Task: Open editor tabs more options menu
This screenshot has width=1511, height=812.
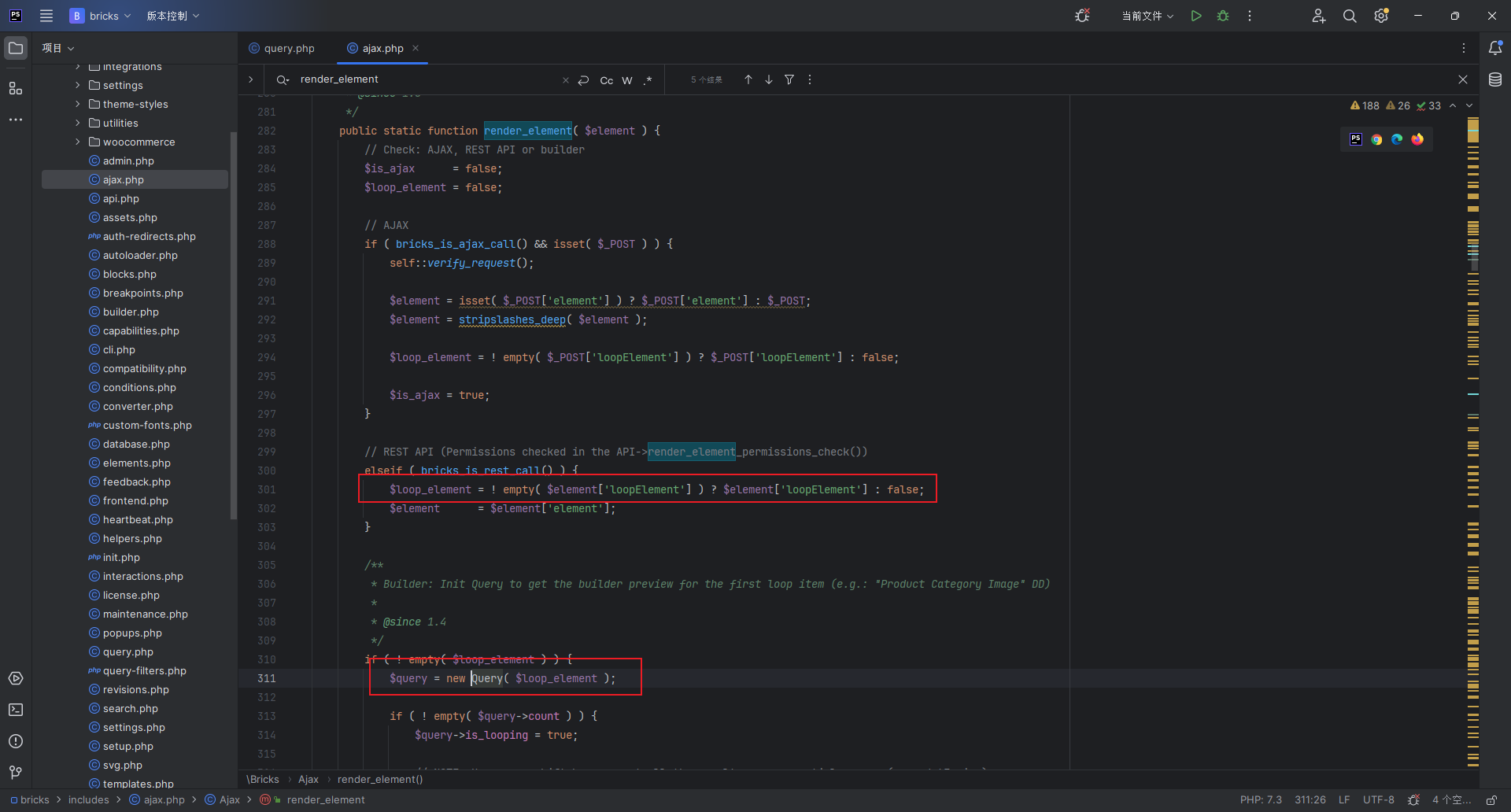Action: click(1464, 48)
